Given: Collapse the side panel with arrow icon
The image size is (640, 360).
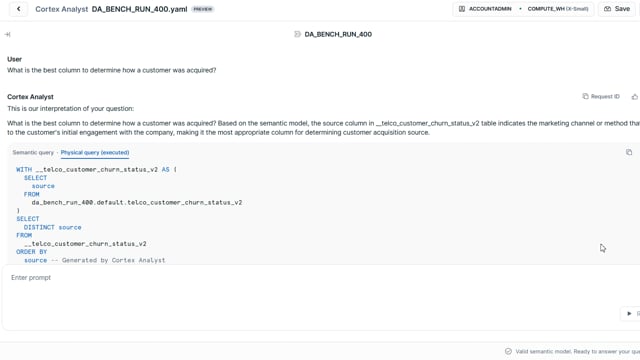Looking at the screenshot, I should [7, 34].
